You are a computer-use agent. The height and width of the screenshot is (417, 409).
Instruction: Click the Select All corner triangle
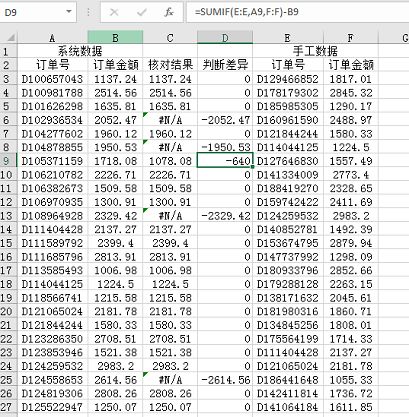pyautogui.click(x=10, y=37)
